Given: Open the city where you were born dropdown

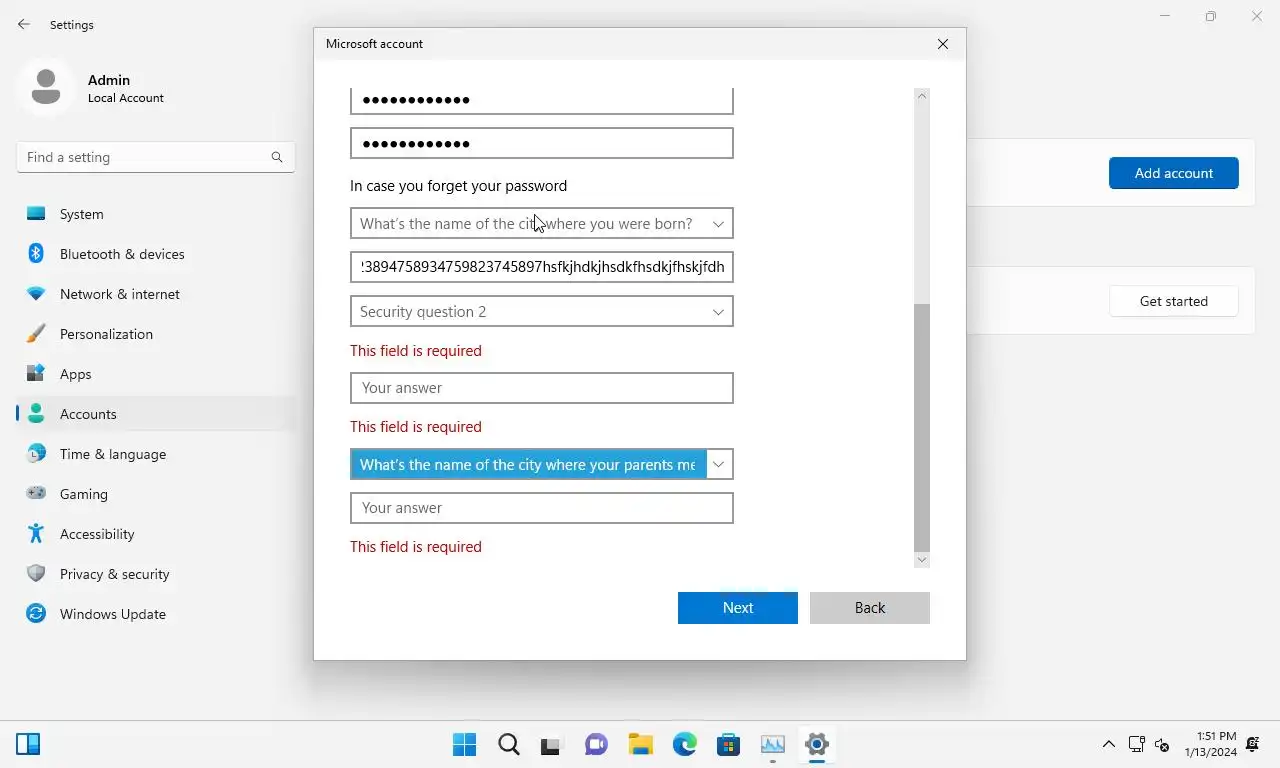Looking at the screenshot, I should (542, 223).
